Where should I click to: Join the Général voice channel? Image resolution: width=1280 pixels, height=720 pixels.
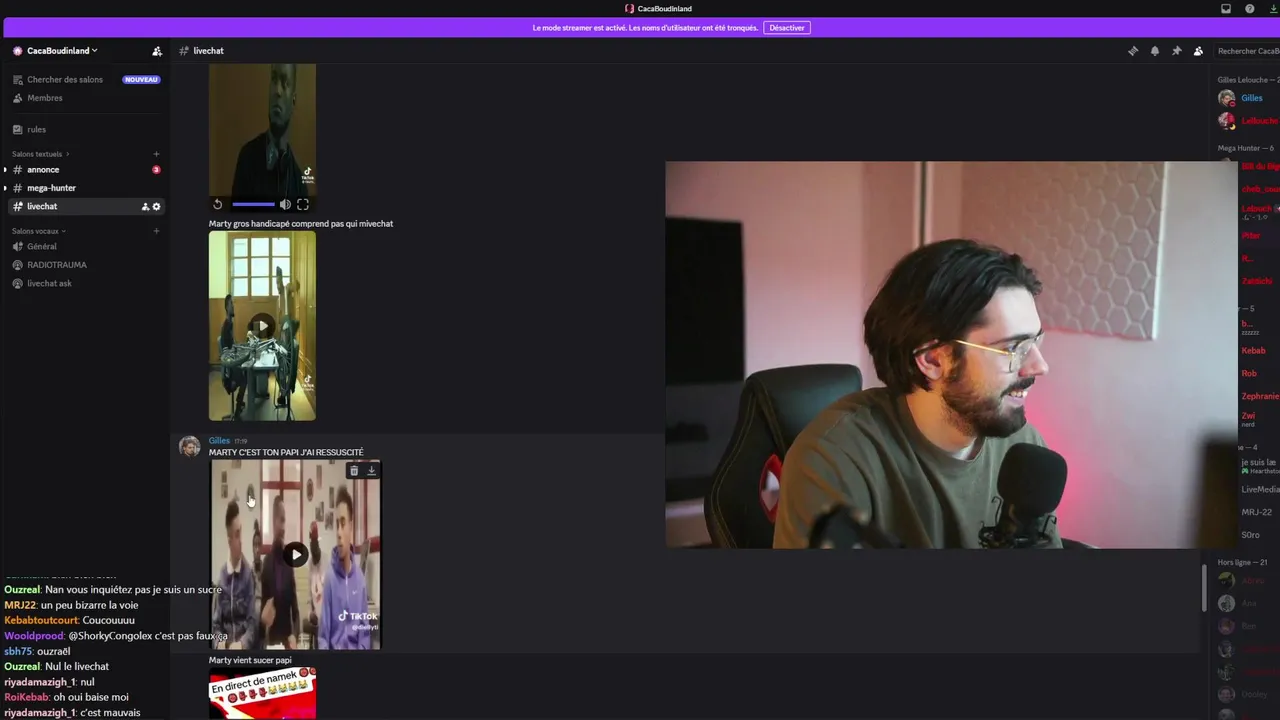tap(42, 246)
